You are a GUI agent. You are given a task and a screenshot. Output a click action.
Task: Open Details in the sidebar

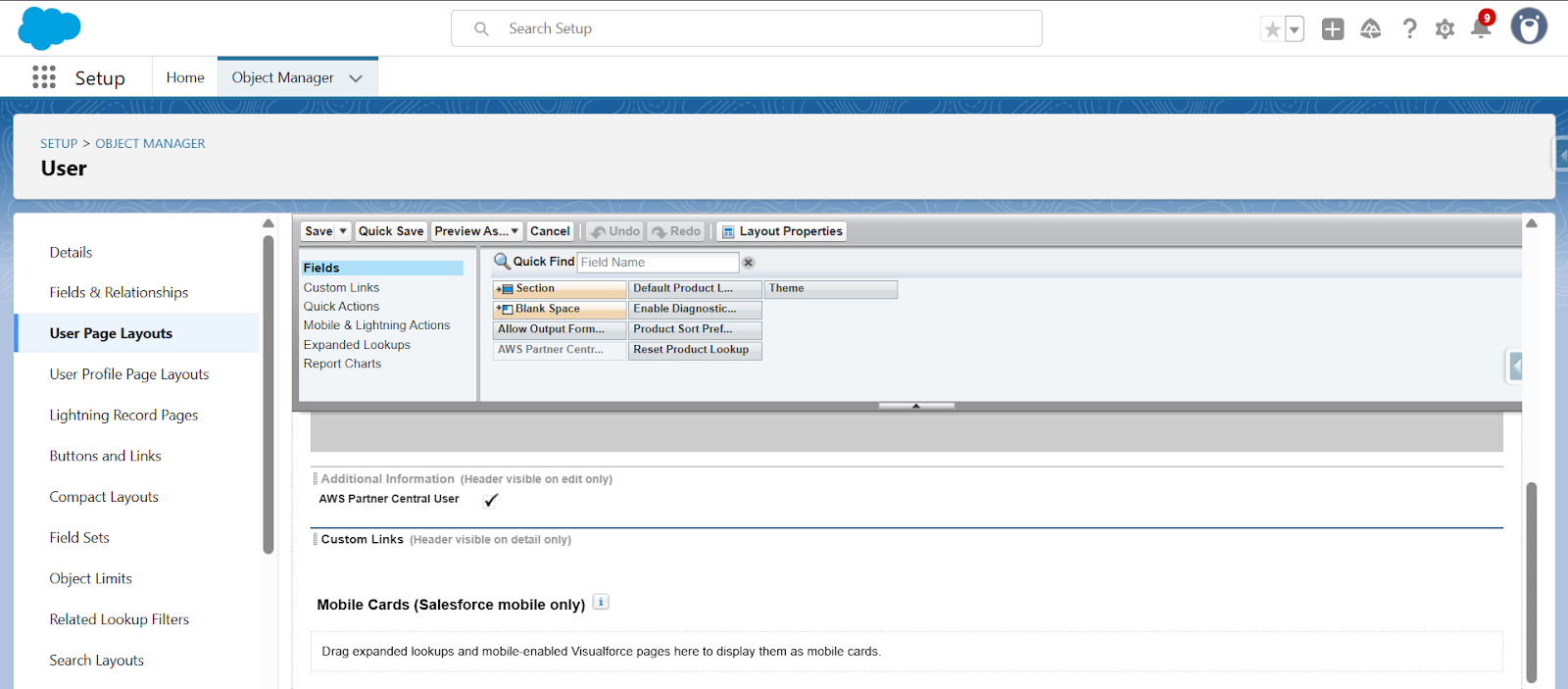click(x=71, y=252)
